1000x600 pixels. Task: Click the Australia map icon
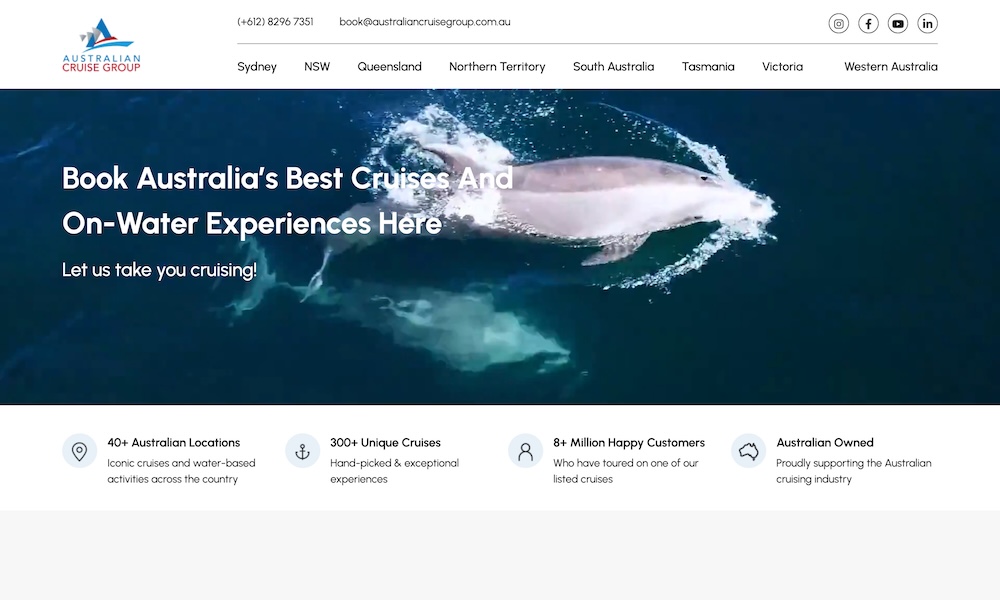pyautogui.click(x=748, y=451)
